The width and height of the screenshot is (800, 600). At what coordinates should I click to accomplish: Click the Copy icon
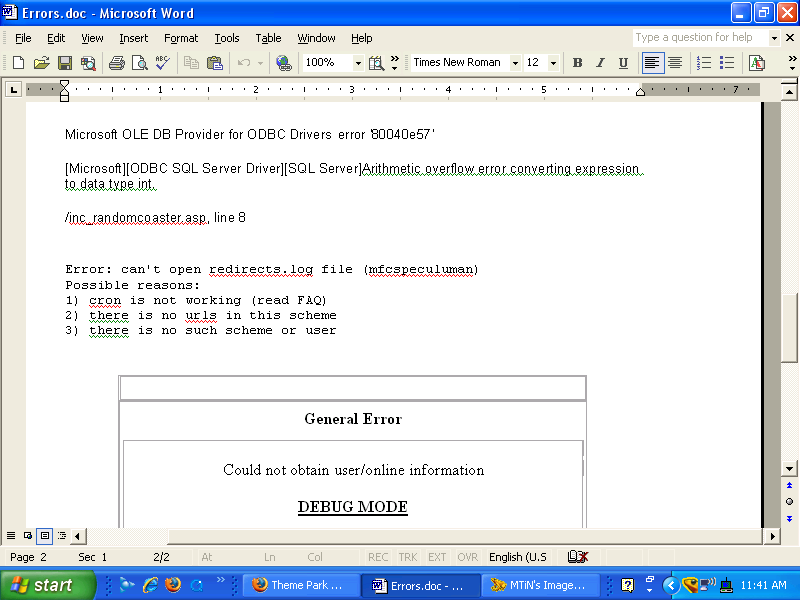(191, 63)
